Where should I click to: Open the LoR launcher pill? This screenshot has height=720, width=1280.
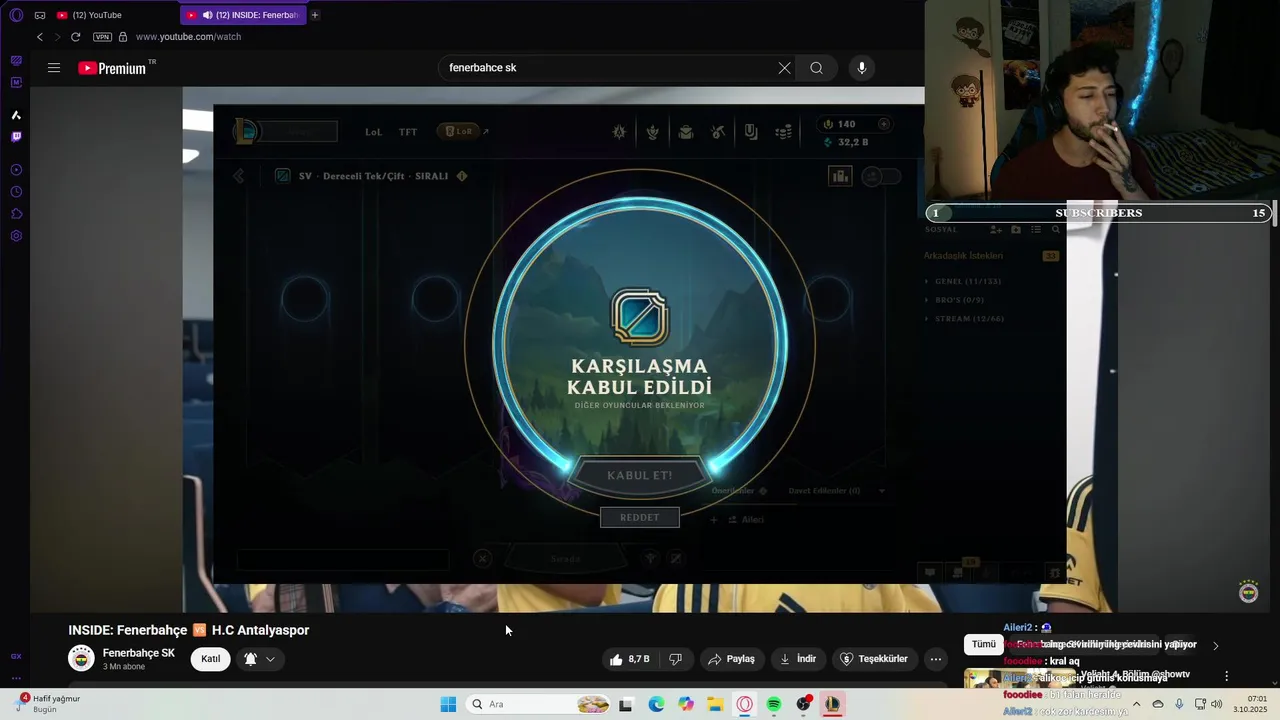click(x=459, y=131)
